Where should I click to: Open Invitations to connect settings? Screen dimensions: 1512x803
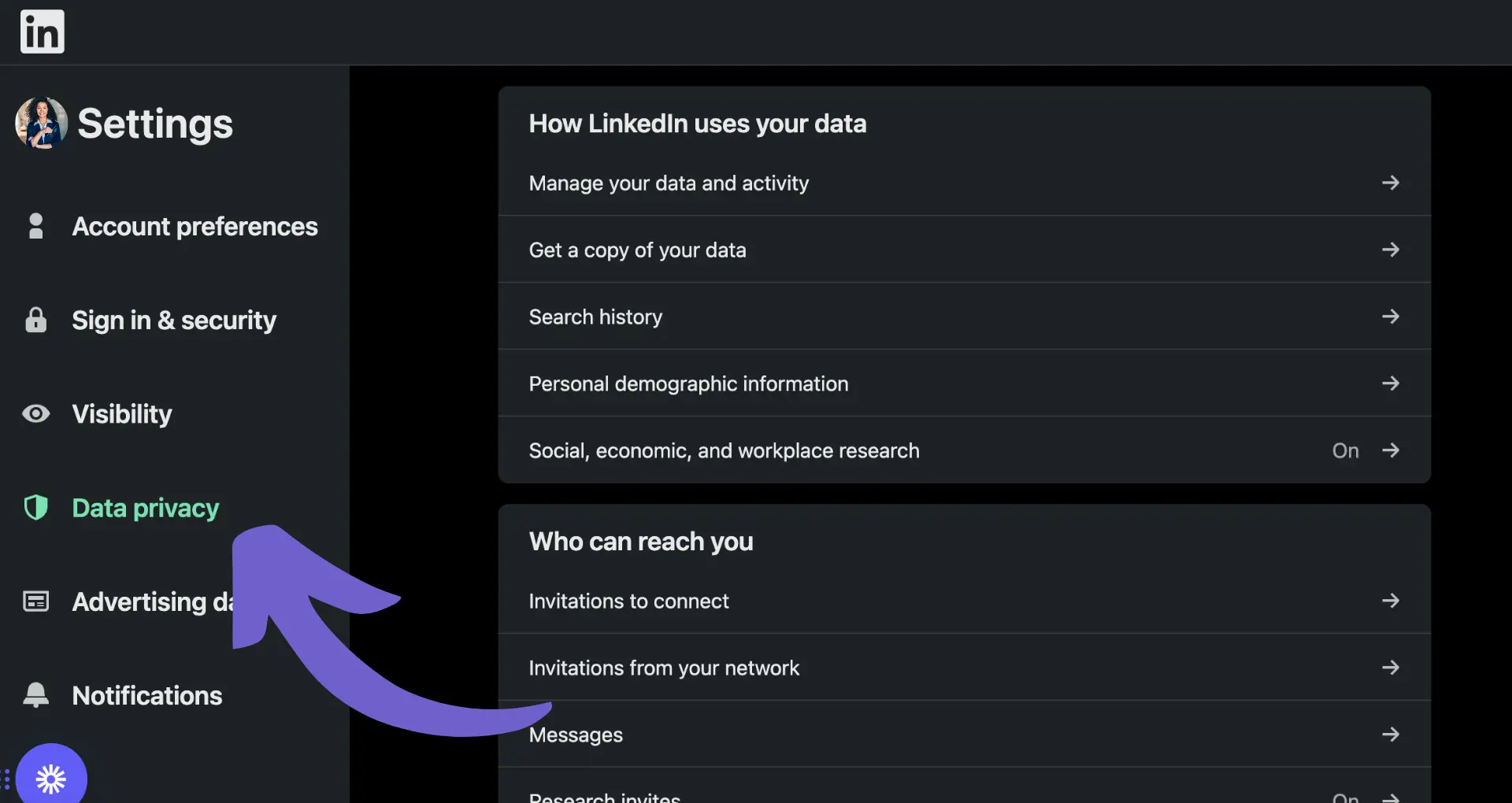click(628, 601)
